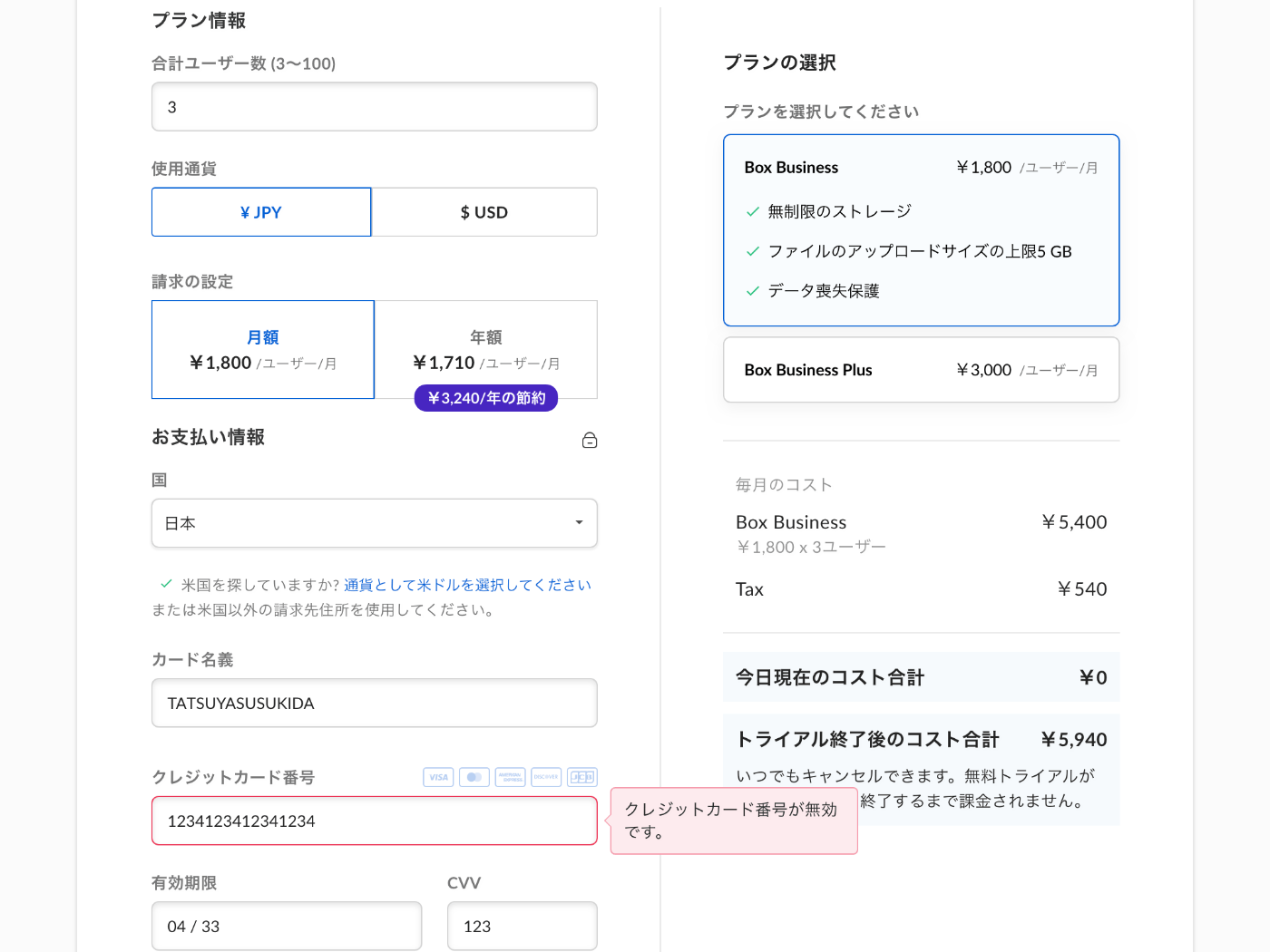This screenshot has height=952, width=1270.
Task: Switch currency to $ USD
Action: [x=484, y=212]
